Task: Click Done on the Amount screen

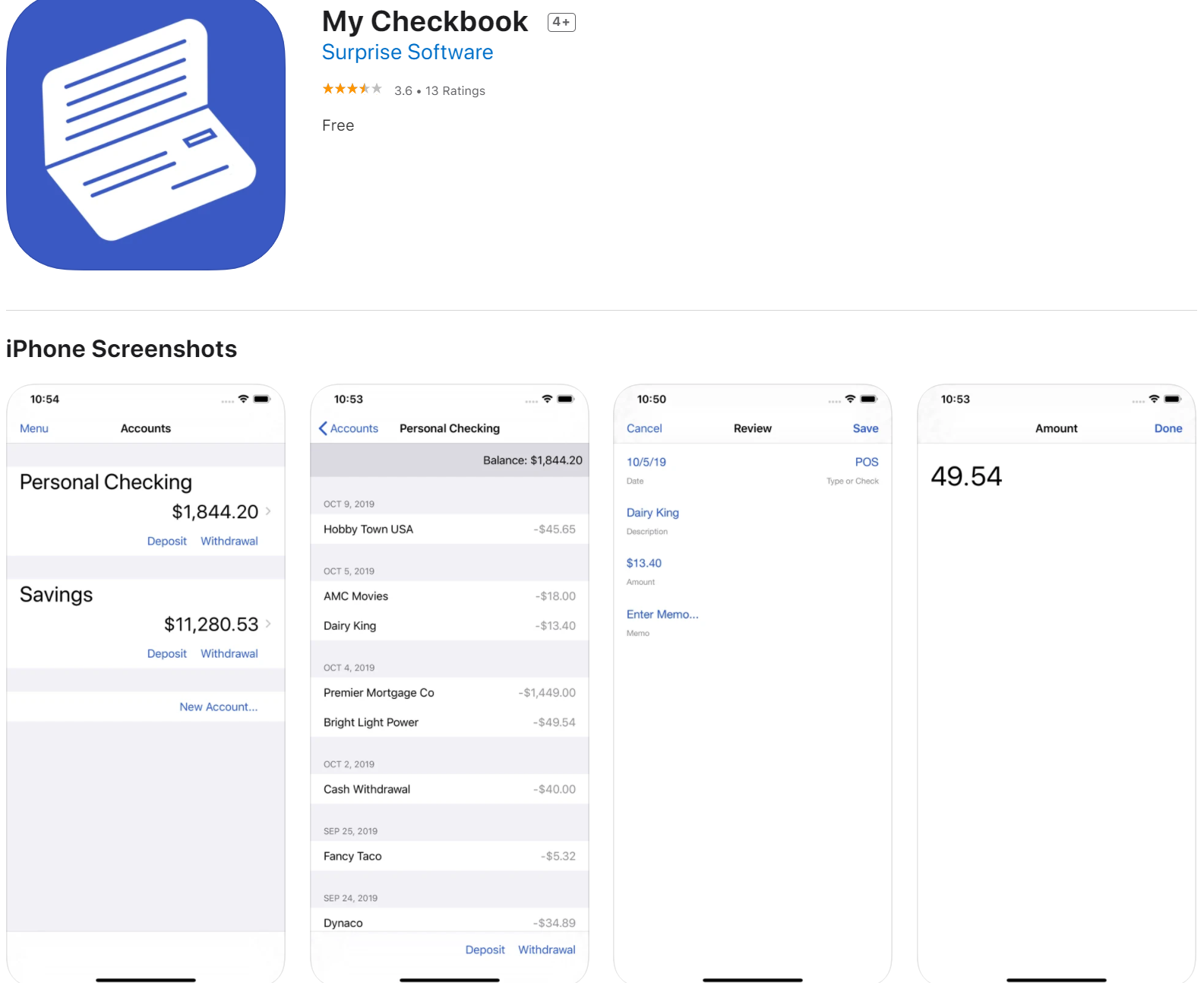Action: click(1168, 428)
